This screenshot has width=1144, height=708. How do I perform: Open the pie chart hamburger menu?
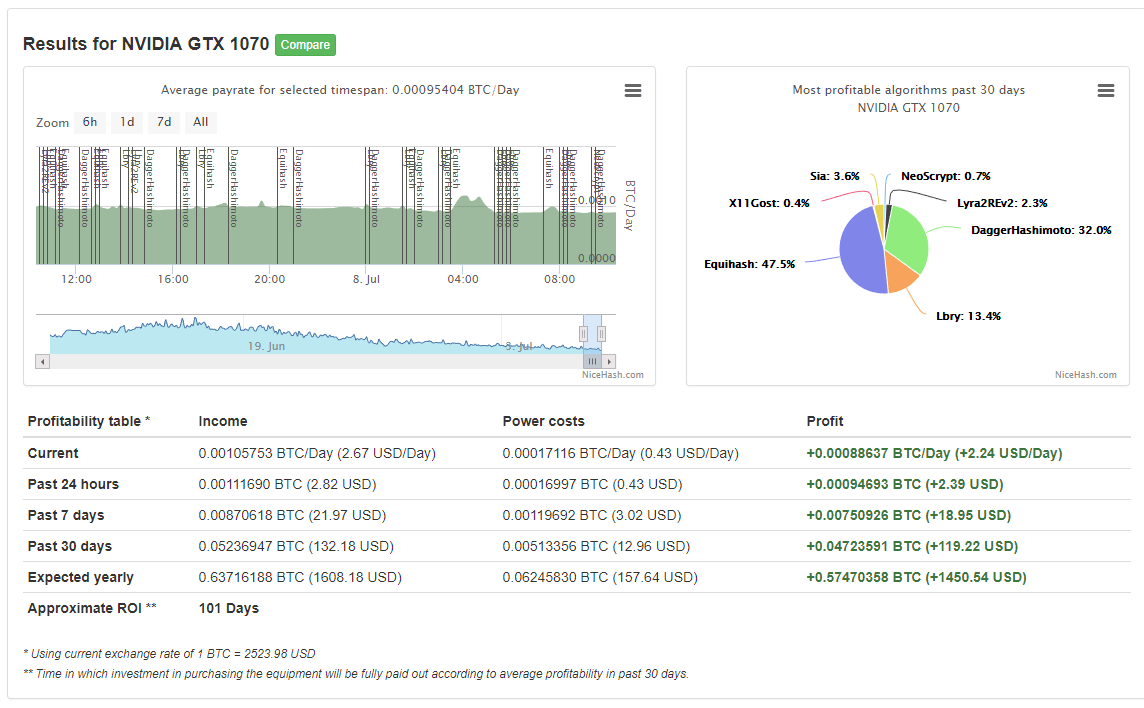(1105, 91)
